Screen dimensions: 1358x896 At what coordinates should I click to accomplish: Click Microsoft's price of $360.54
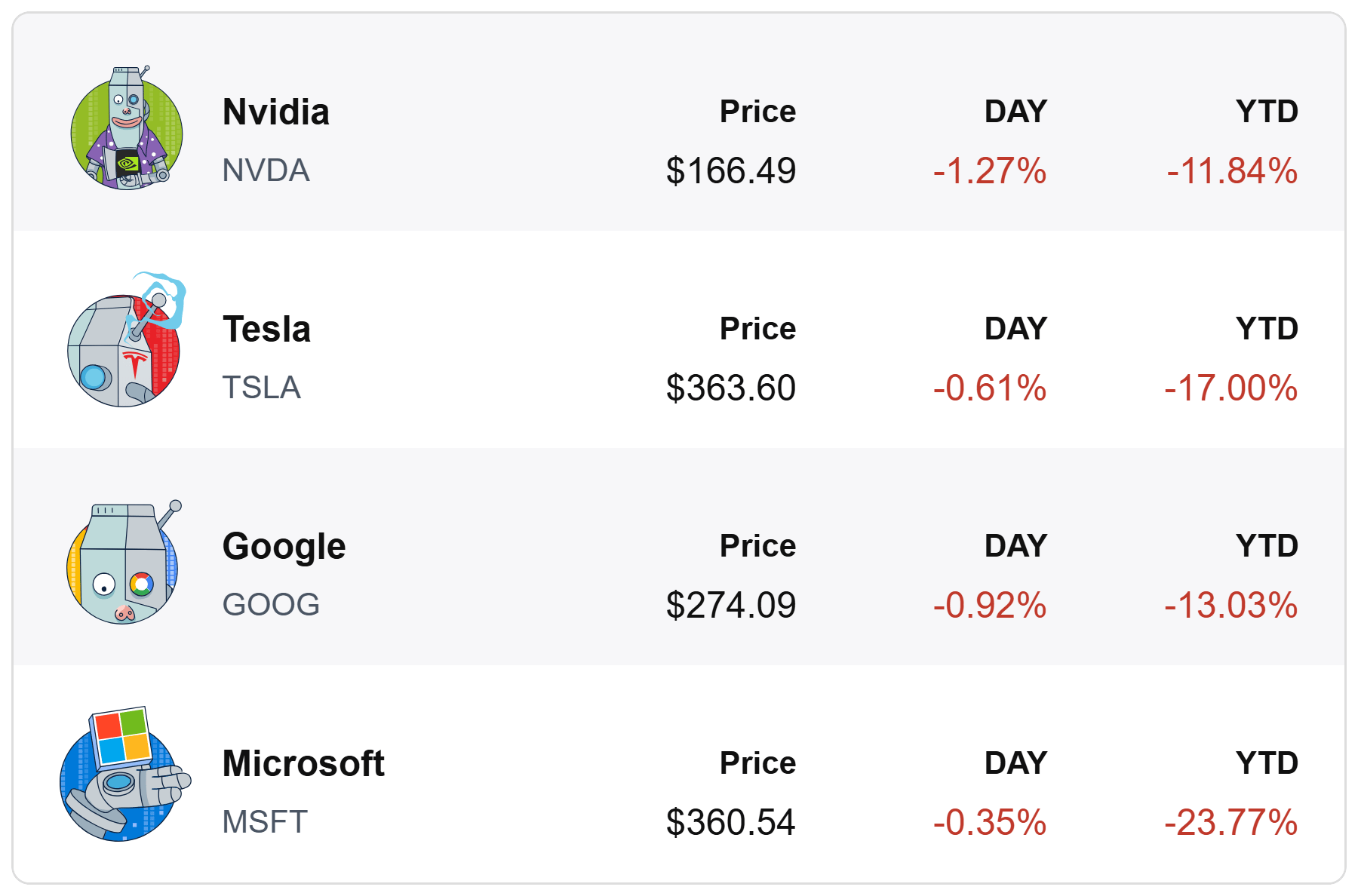pos(730,822)
